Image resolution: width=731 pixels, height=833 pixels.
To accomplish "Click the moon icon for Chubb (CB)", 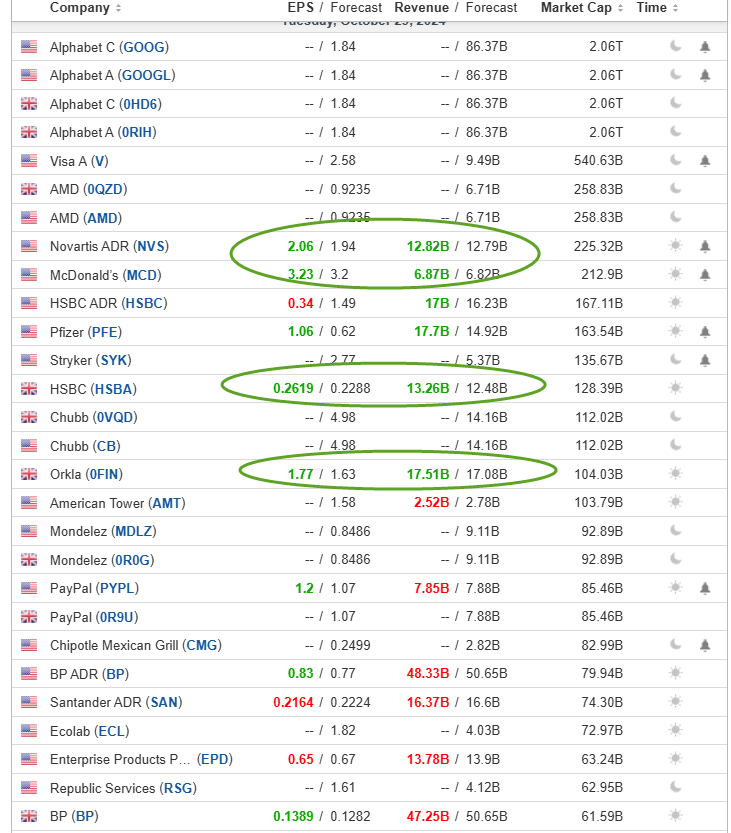I will (x=675, y=445).
